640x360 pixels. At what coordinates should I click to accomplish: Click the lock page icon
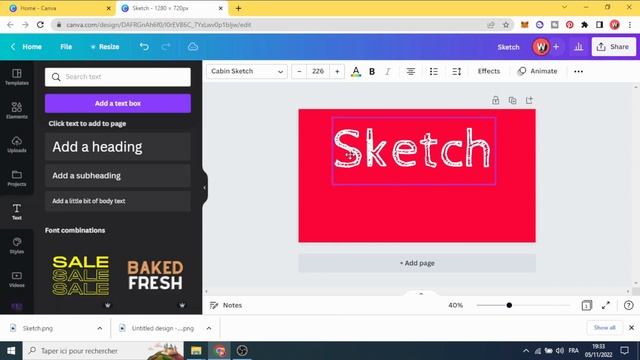(x=496, y=100)
